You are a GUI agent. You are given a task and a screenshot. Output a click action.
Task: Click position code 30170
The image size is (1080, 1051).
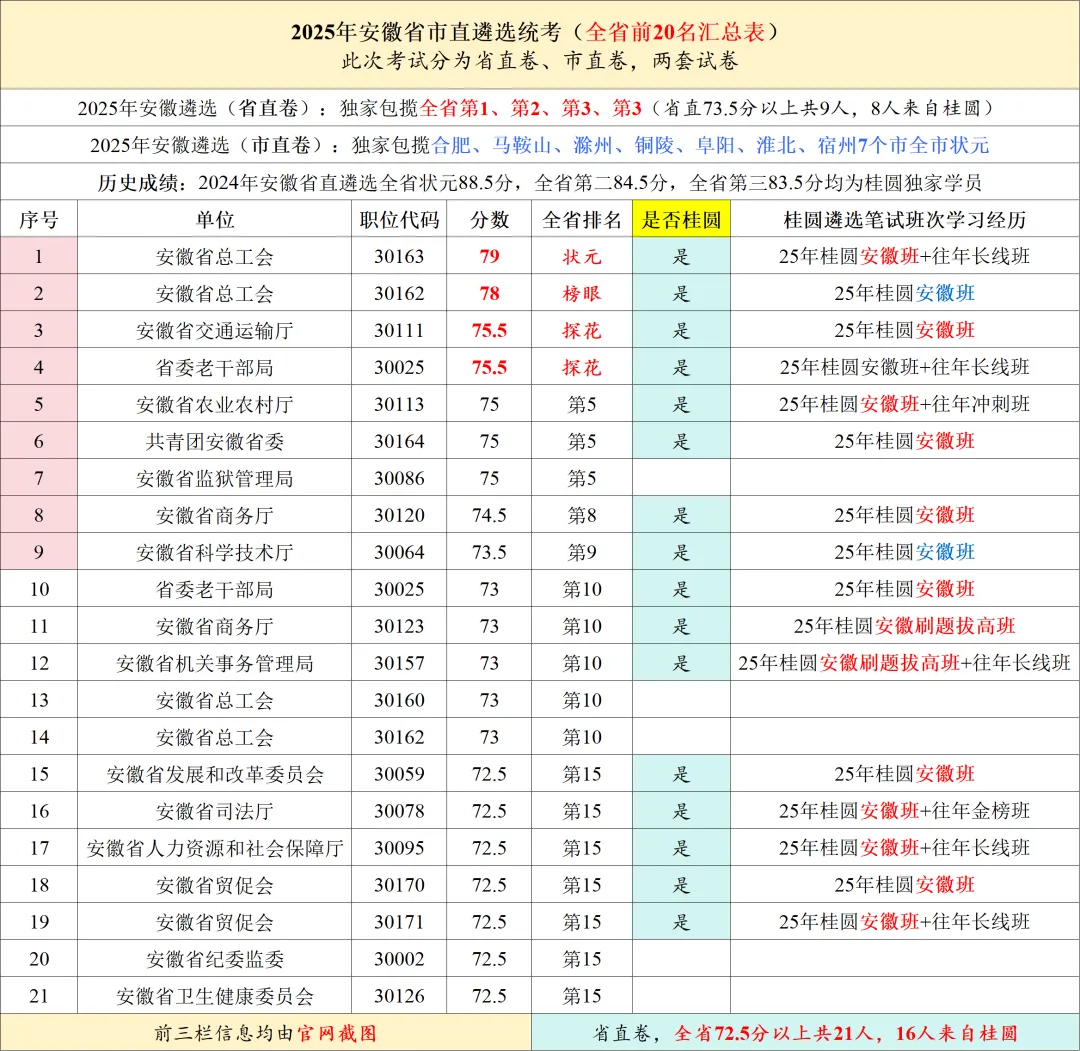coord(399,885)
